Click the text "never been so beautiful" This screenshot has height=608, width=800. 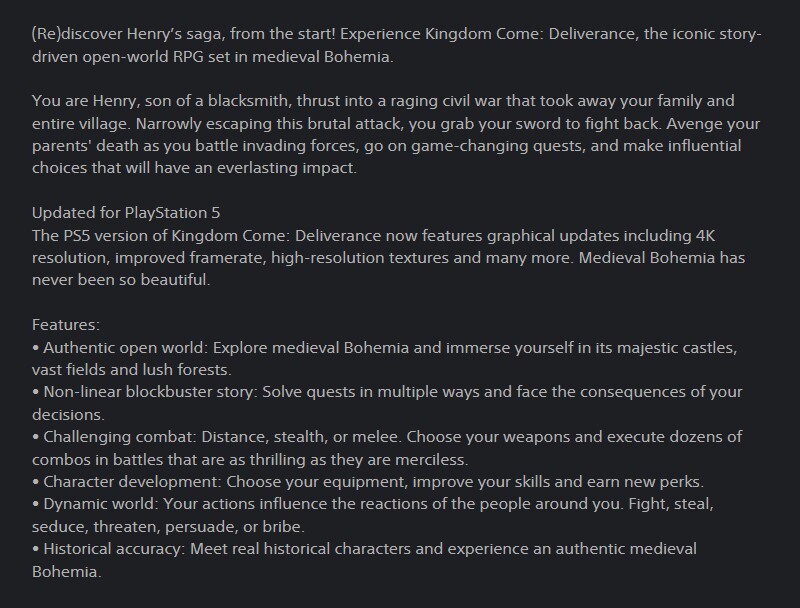click(x=120, y=279)
